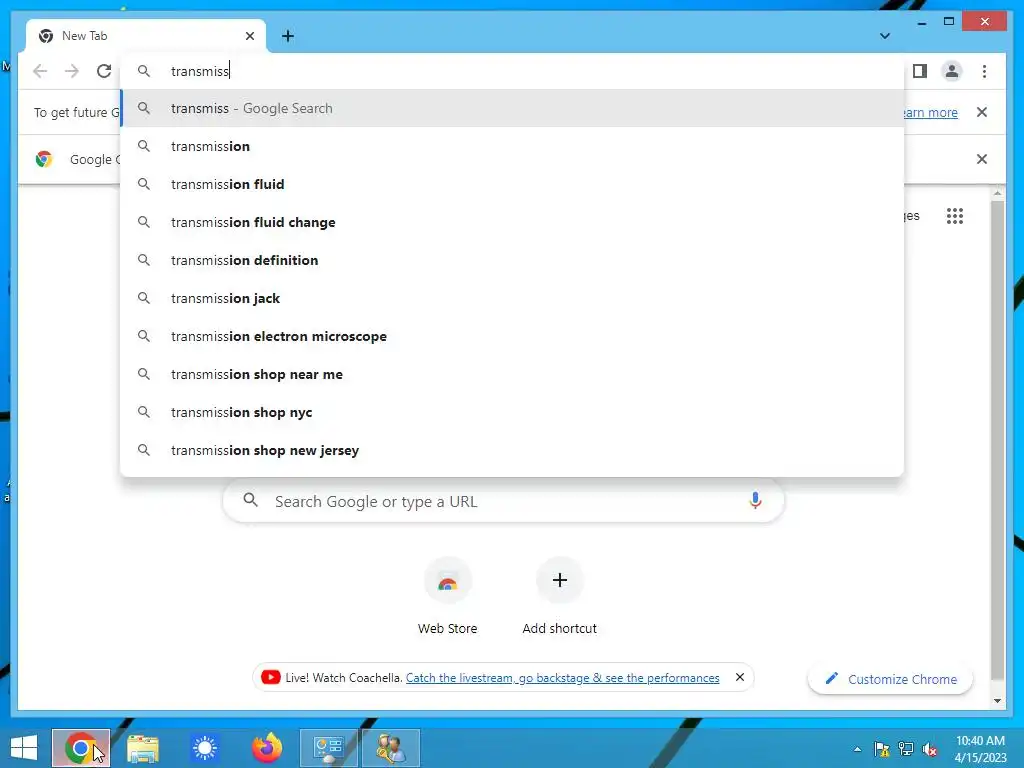The height and width of the screenshot is (768, 1024).
Task: Open Chrome's three-dot menu
Action: point(984,71)
